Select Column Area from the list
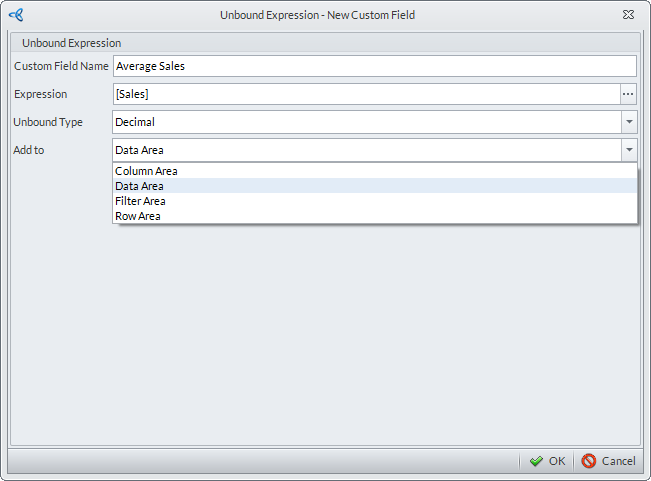651x481 pixels. coord(147,171)
